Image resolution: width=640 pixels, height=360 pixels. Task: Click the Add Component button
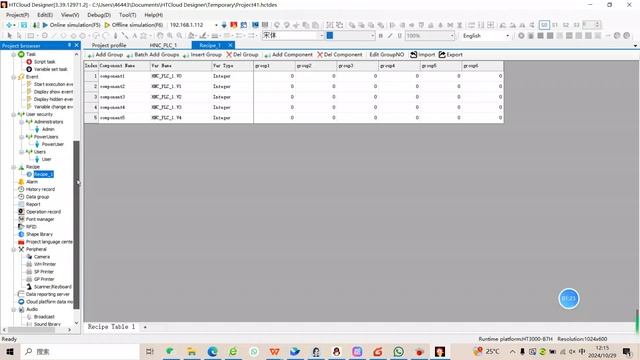(288, 54)
